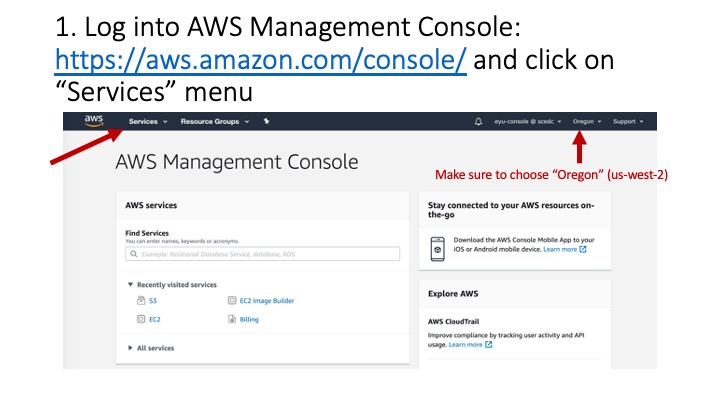Click the AWS logo in the navbar
This screenshot has height=405, width=720.
[x=93, y=121]
